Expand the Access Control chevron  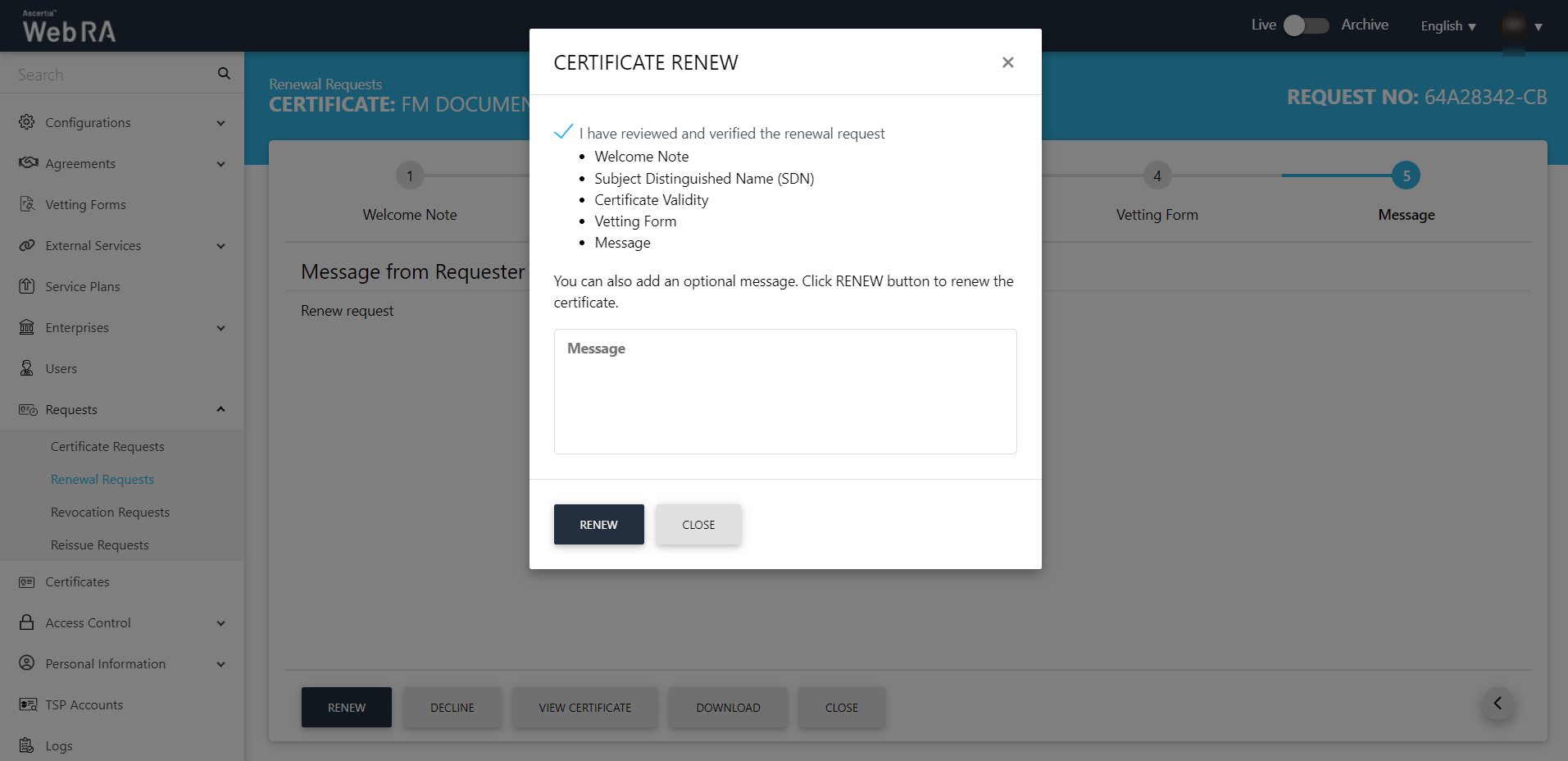click(x=220, y=623)
